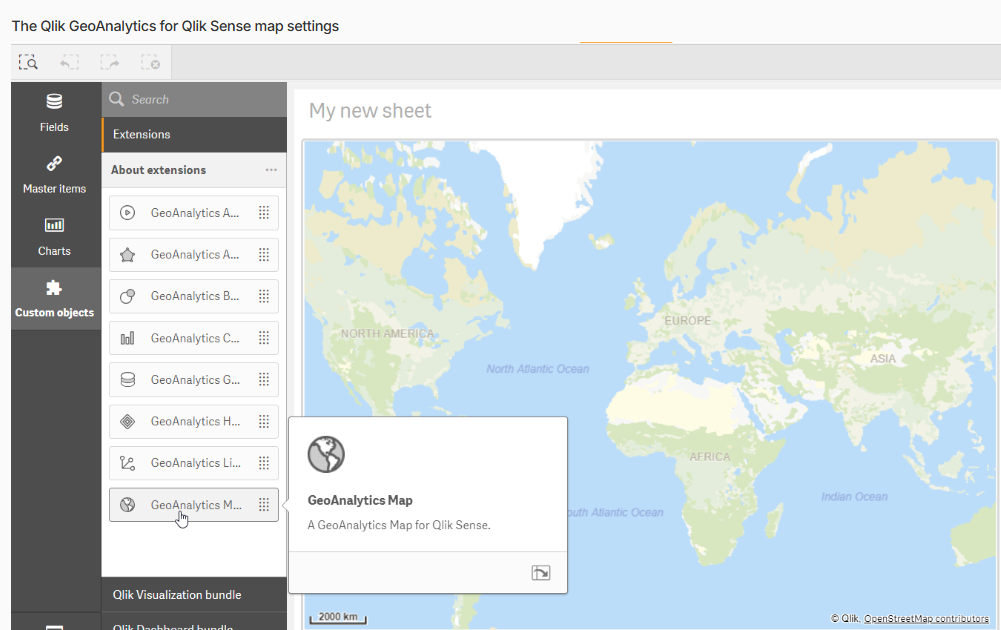Click into the extensions Search field

tap(200, 99)
